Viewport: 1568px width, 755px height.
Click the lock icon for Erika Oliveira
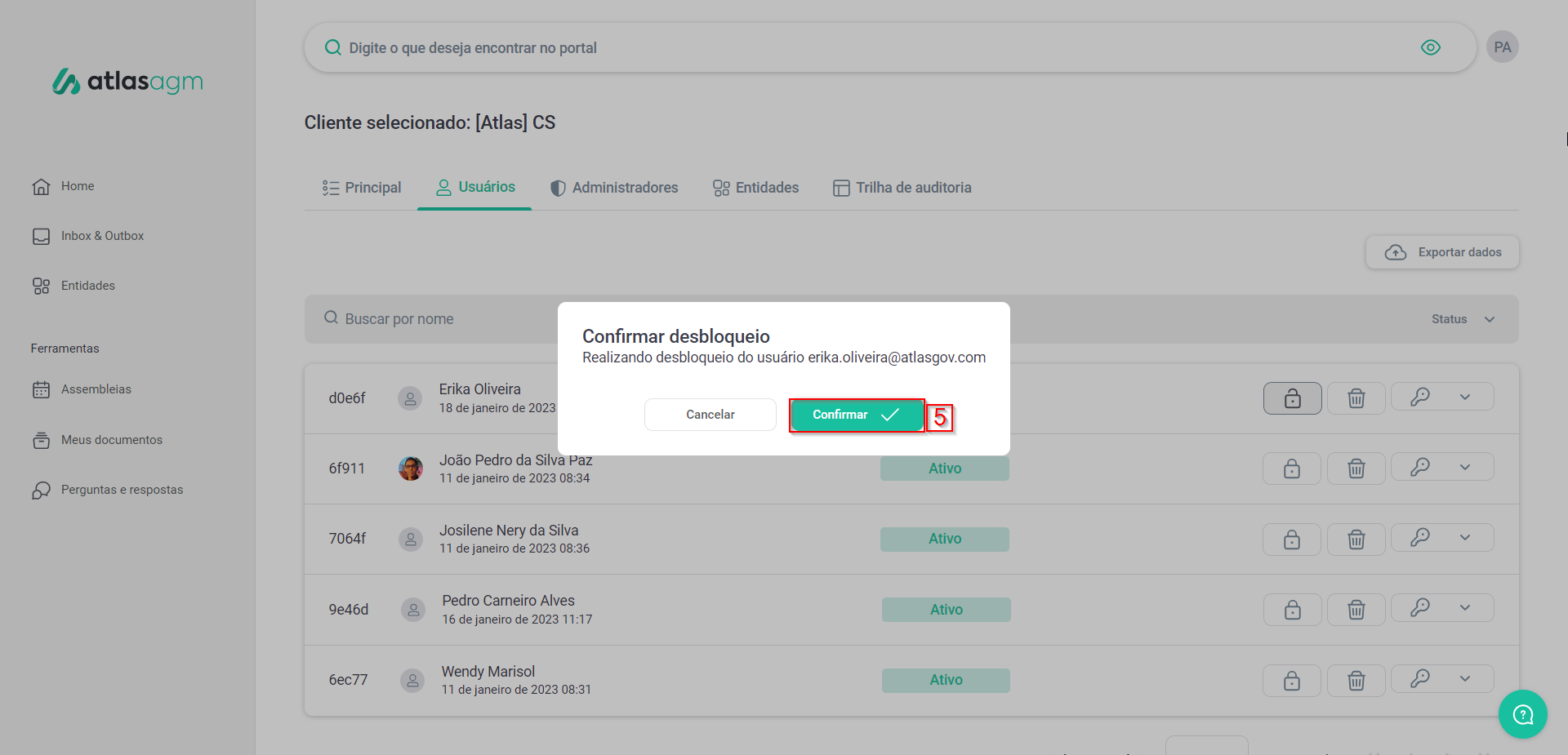pos(1292,398)
